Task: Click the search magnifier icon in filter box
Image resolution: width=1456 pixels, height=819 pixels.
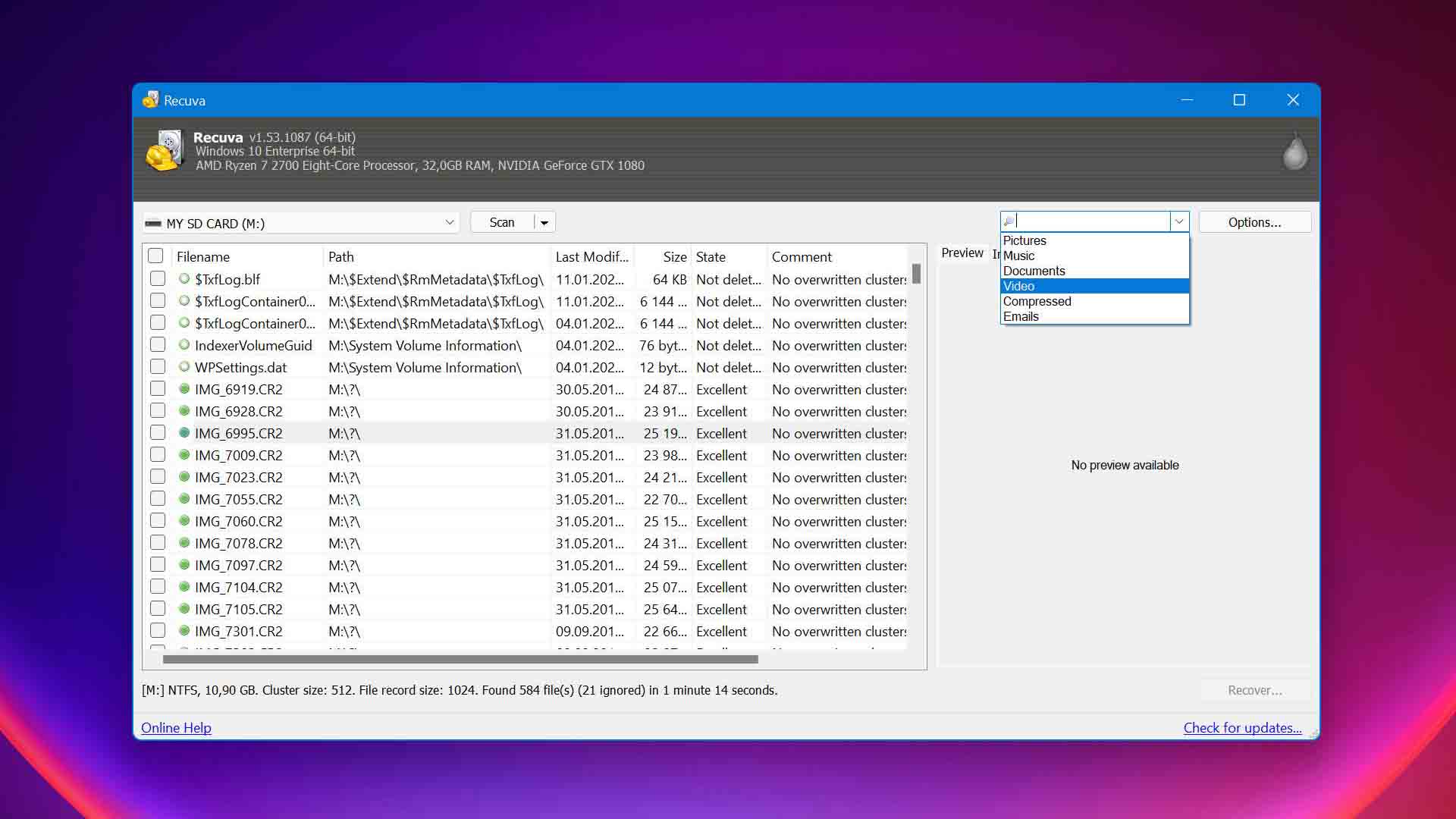Action: 1009,221
